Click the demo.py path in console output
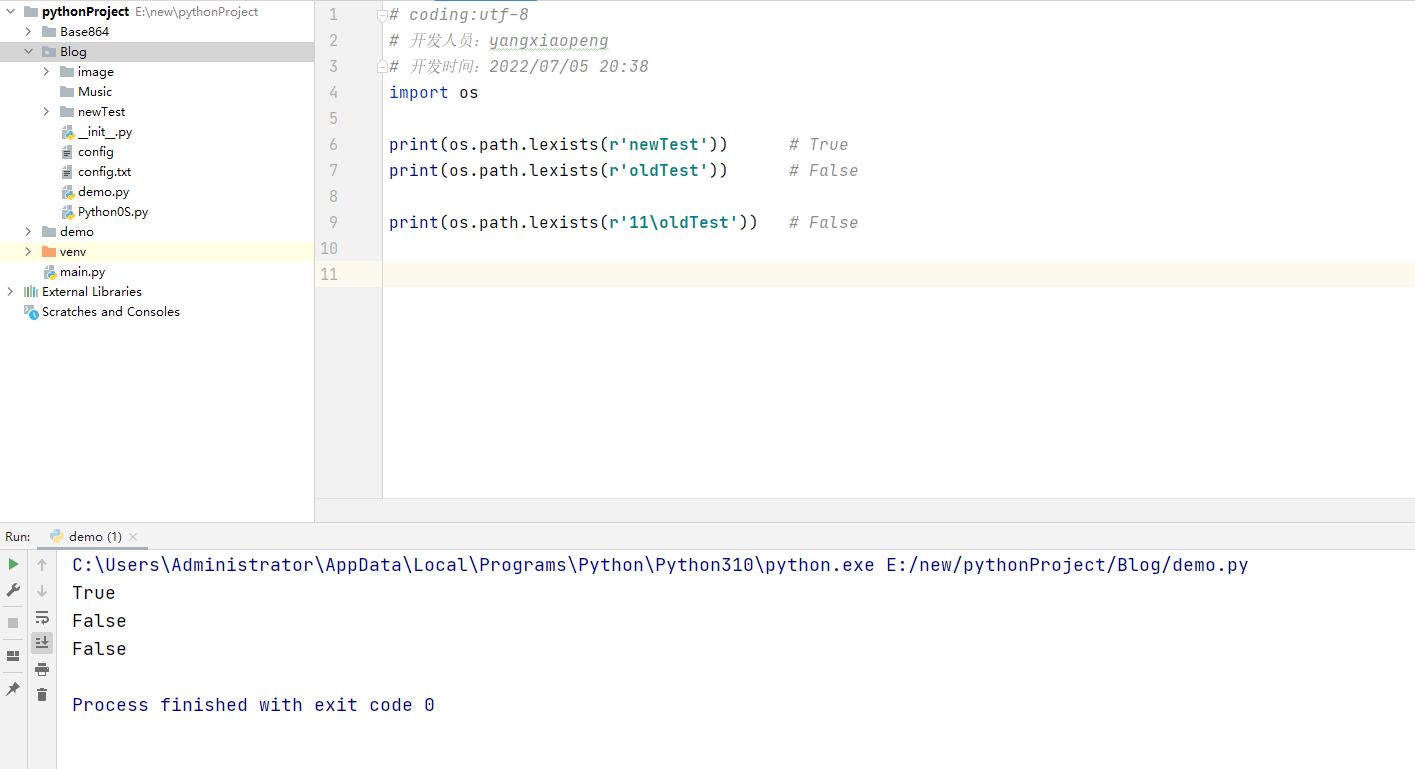The width and height of the screenshot is (1415, 769). [x=1067, y=565]
